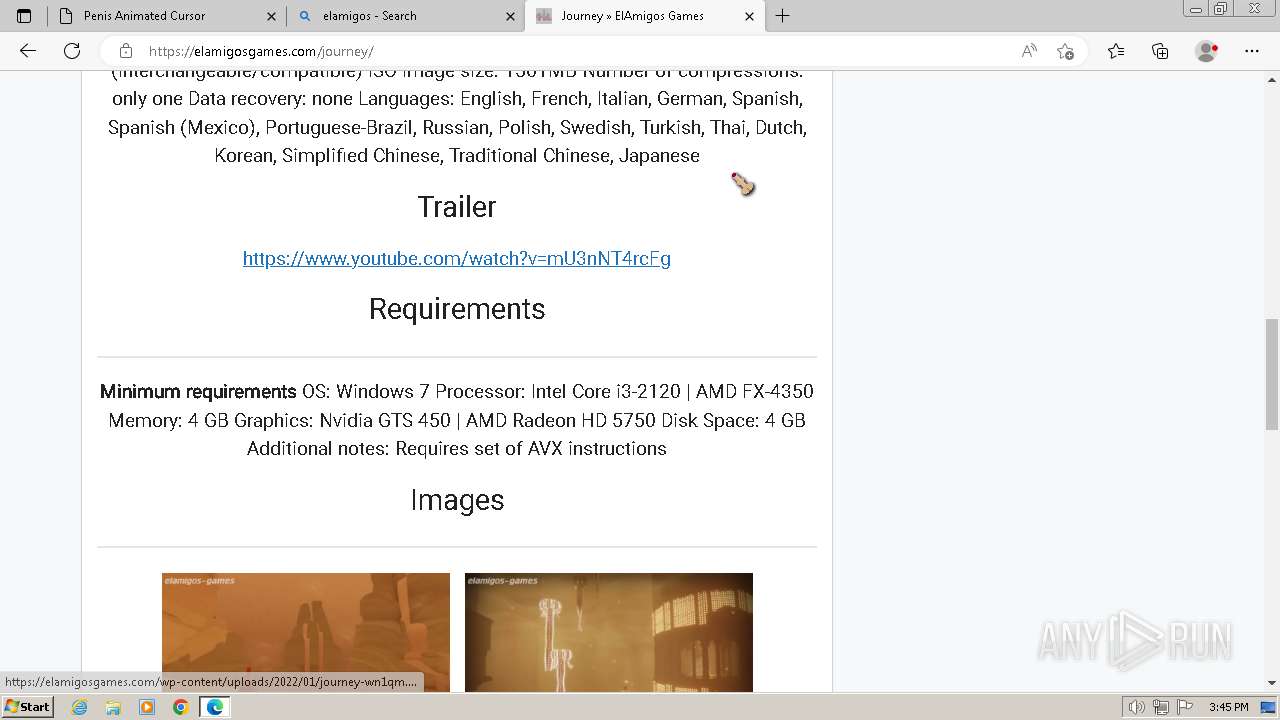View site information lock icon
The height and width of the screenshot is (720, 1280).
(x=125, y=51)
